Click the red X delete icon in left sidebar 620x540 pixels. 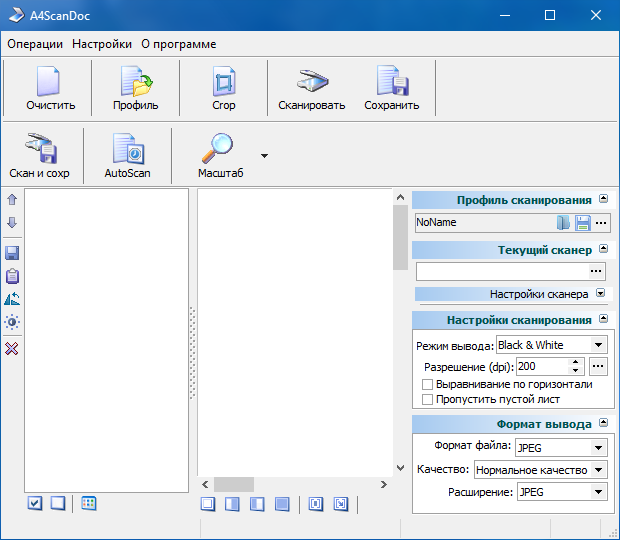pyautogui.click(x=12, y=348)
